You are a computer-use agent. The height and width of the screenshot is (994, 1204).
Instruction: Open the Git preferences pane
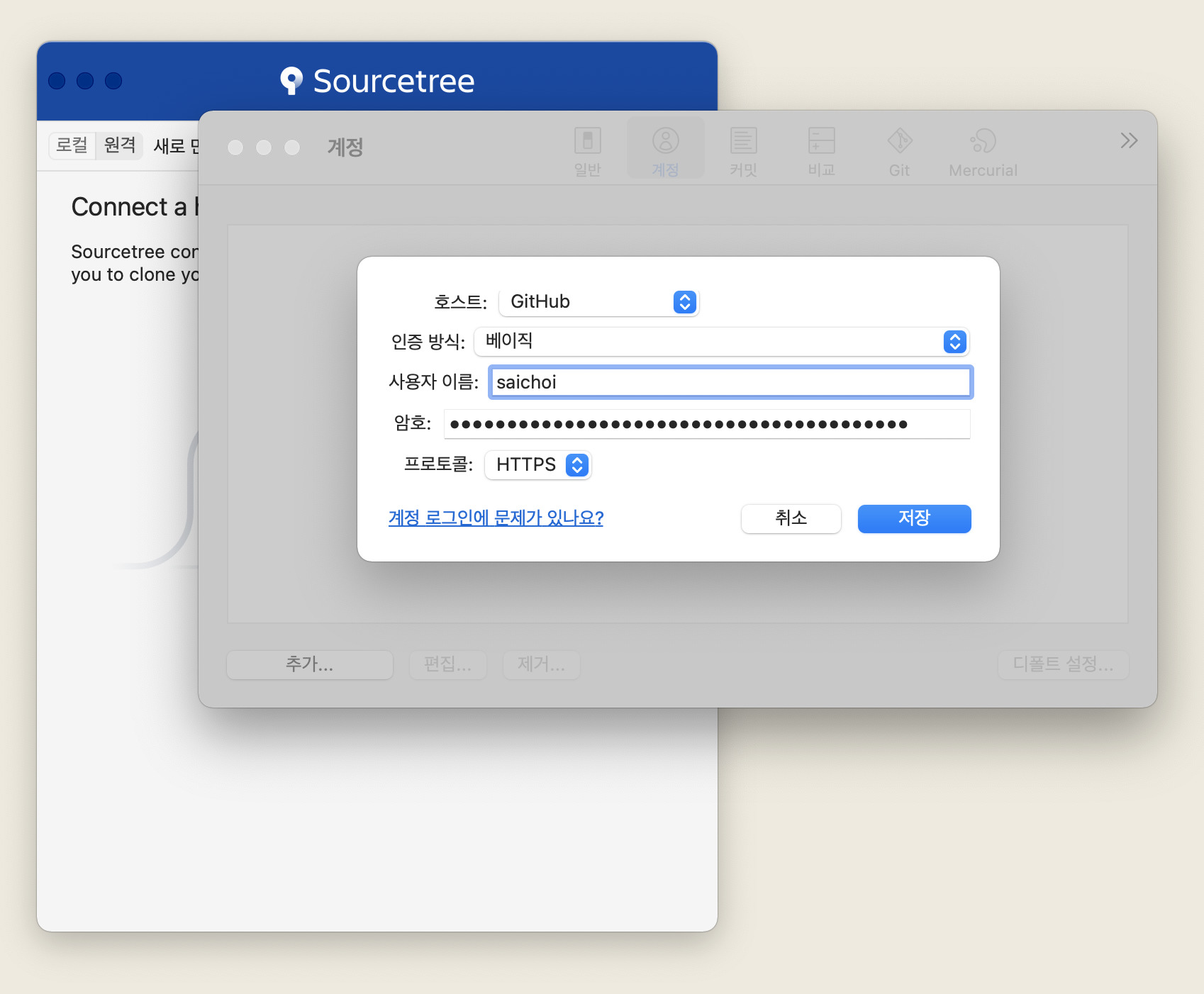click(x=899, y=151)
